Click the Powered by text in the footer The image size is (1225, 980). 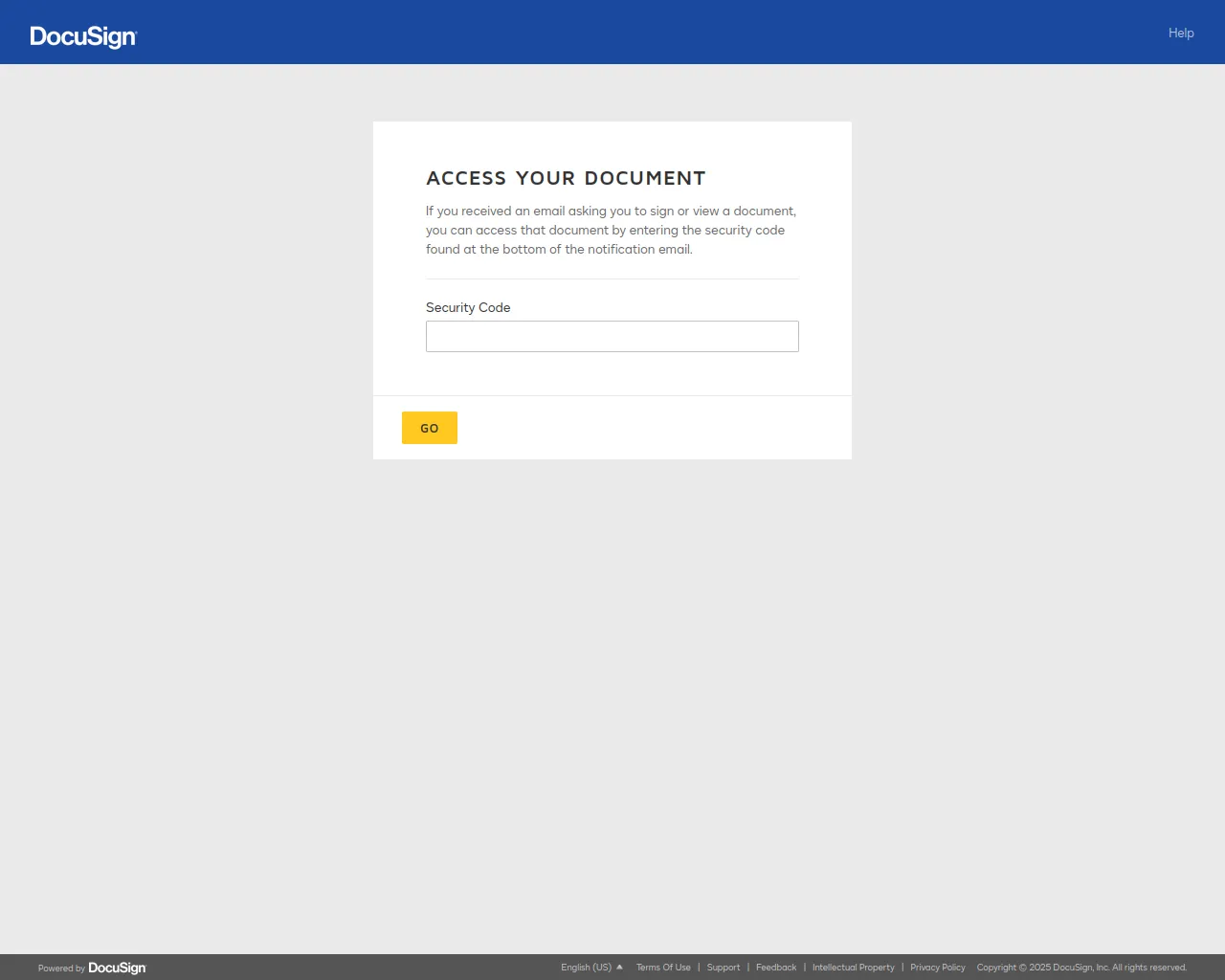(x=61, y=969)
